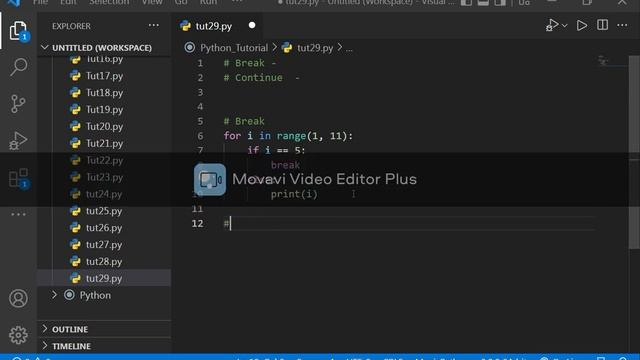Expand the Python folder

95,295
